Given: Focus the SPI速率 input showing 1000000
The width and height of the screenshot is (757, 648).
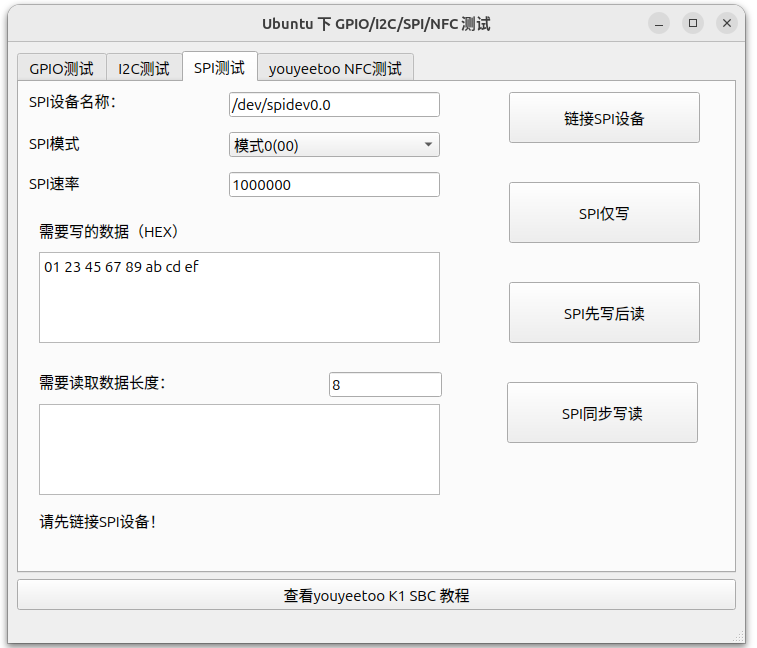Looking at the screenshot, I should pyautogui.click(x=334, y=185).
